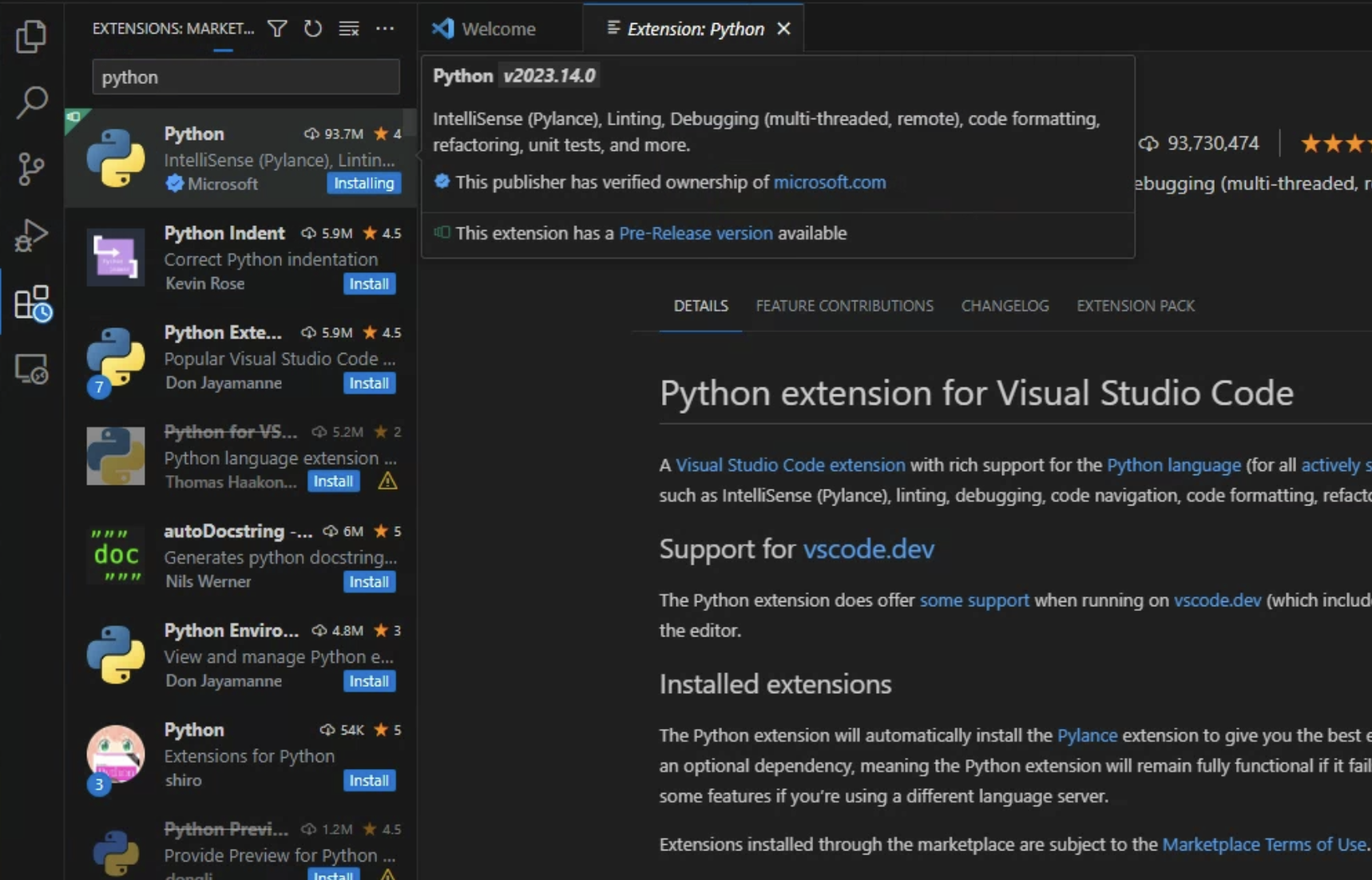
Task: Open the Pylance link
Action: [x=1087, y=735]
